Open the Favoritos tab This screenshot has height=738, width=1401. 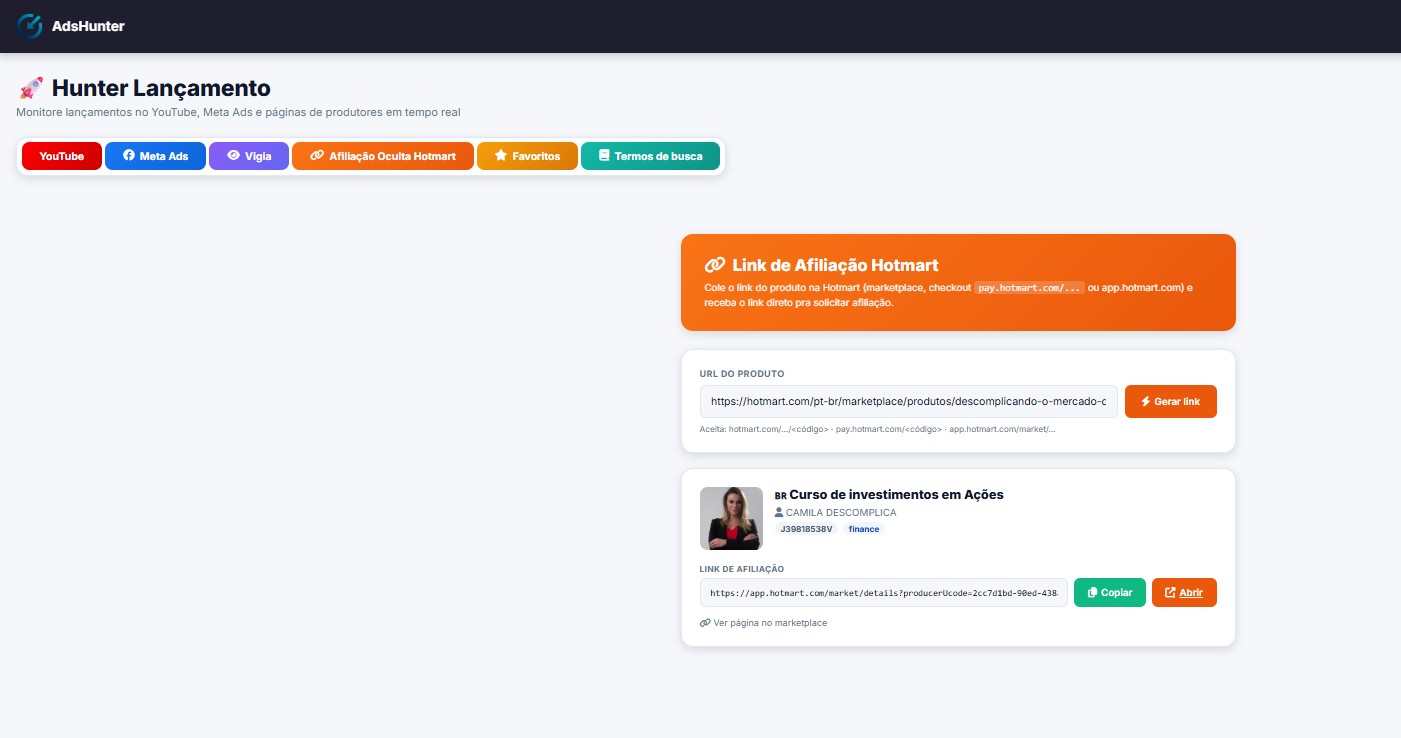pyautogui.click(x=527, y=156)
